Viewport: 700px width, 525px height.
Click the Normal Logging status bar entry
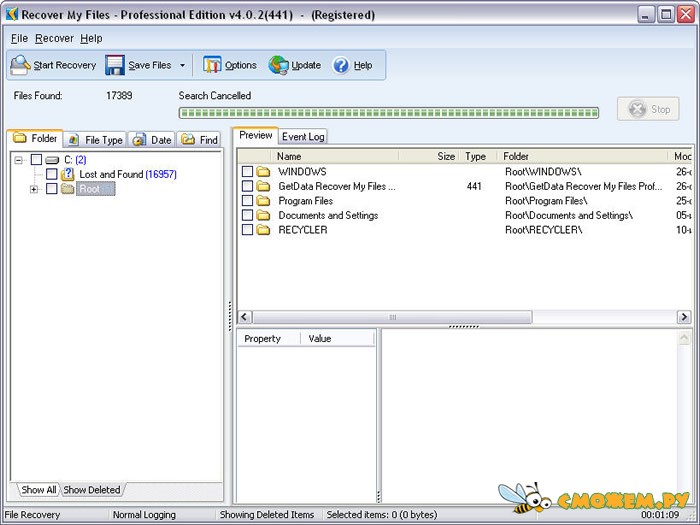pos(144,515)
